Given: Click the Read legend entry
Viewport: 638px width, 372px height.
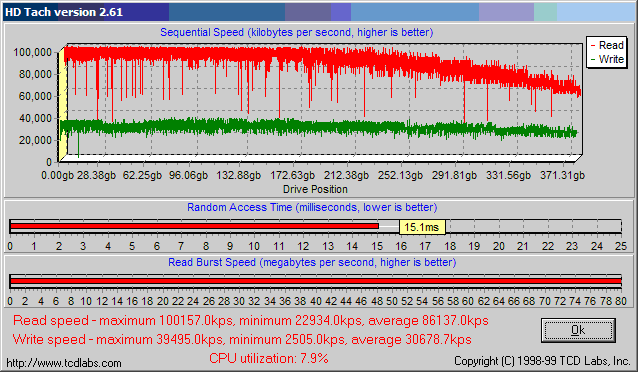Looking at the screenshot, I should [x=607, y=45].
